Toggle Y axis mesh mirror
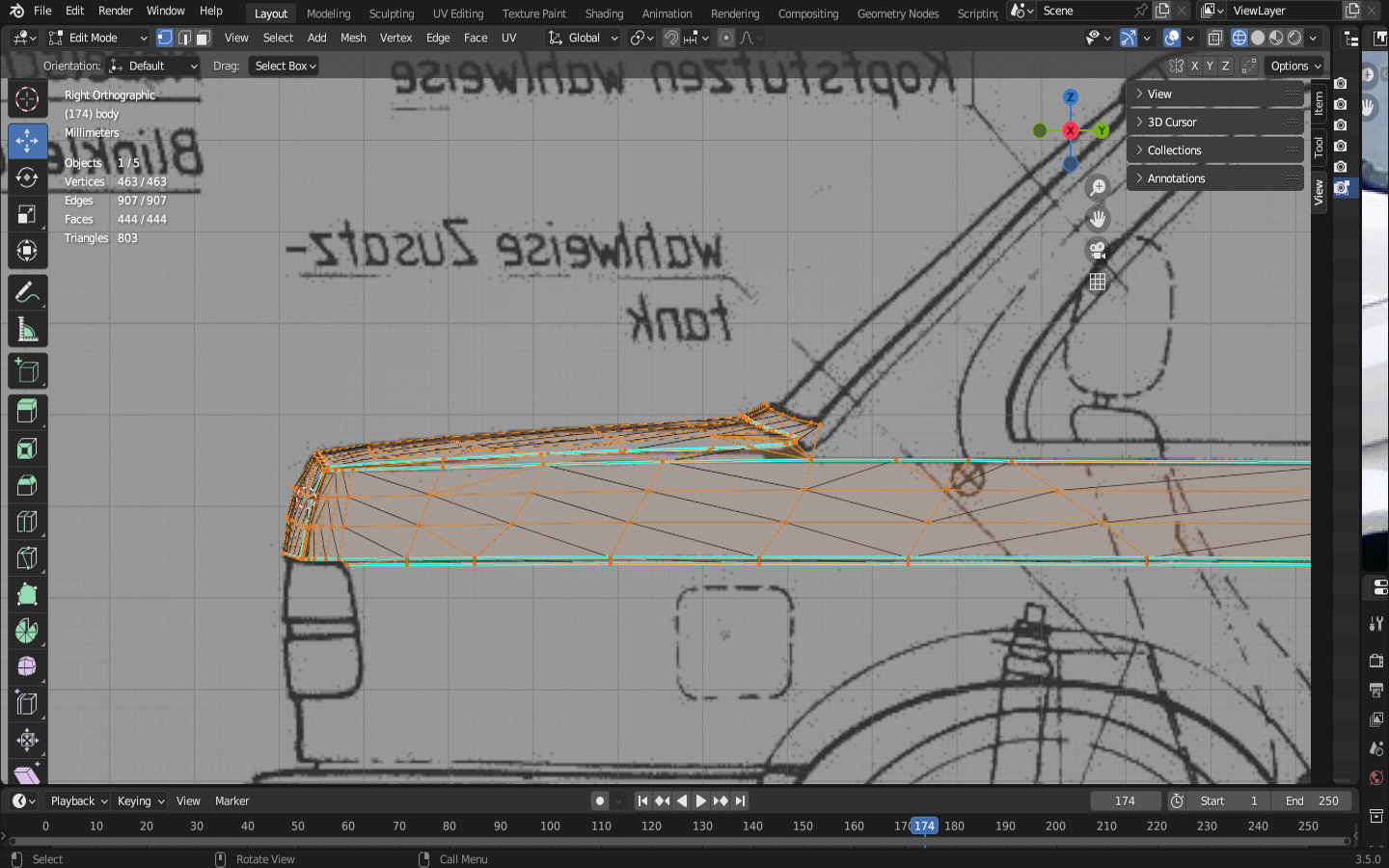This screenshot has width=1389, height=868. [1210, 66]
